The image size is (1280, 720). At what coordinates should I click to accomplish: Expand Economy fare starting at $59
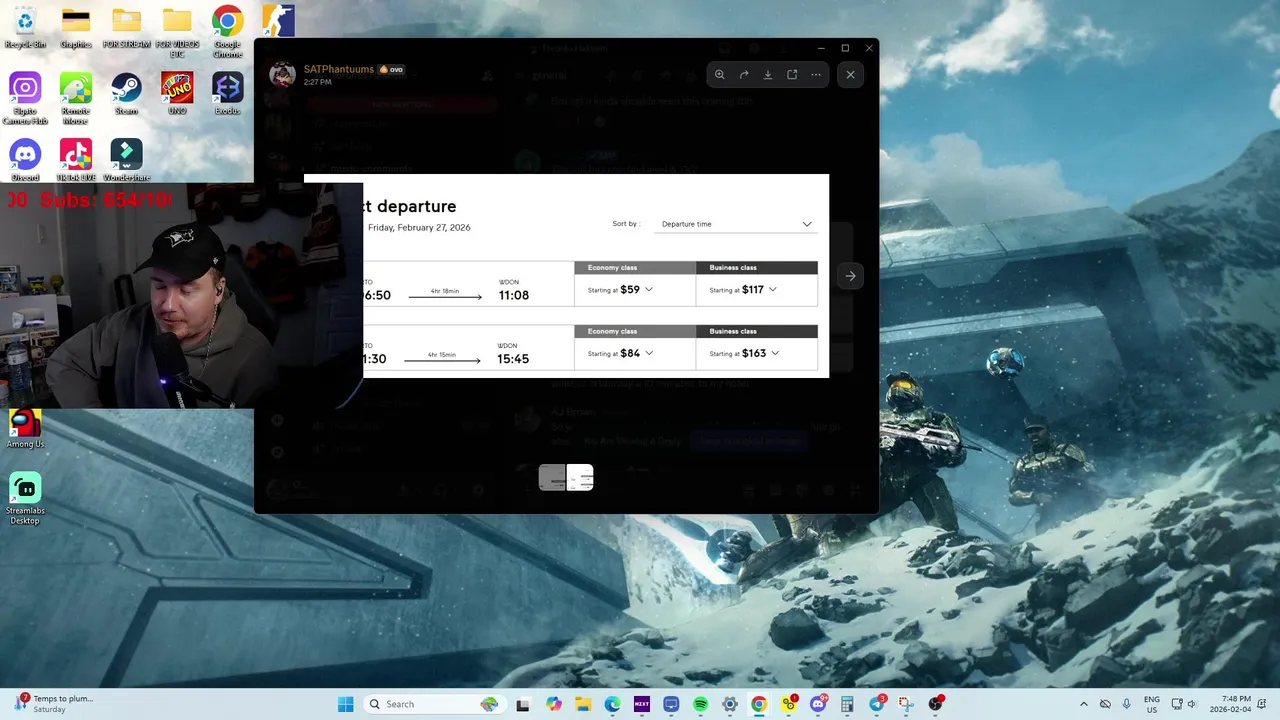click(635, 290)
